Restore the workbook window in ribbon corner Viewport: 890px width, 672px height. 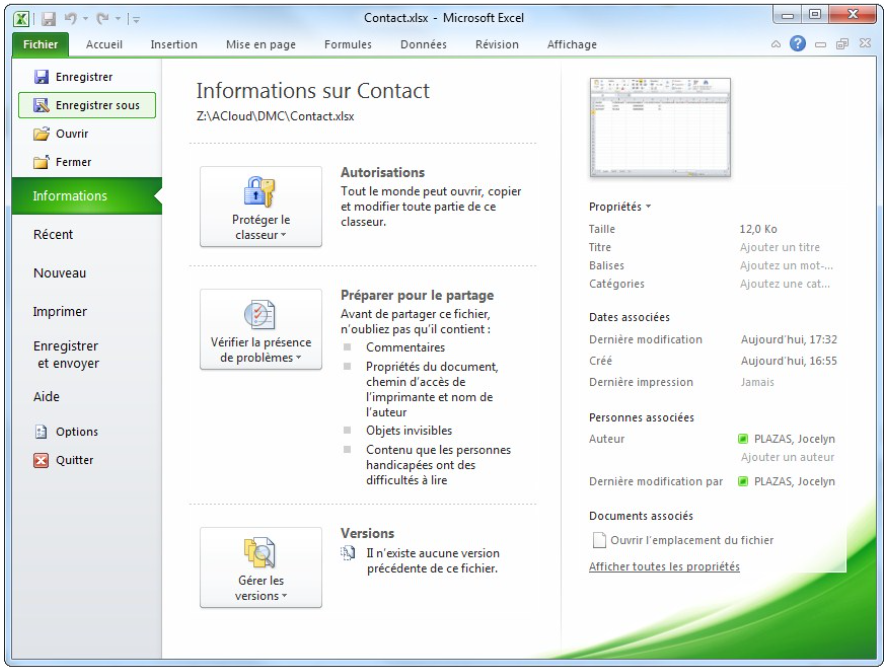click(842, 44)
